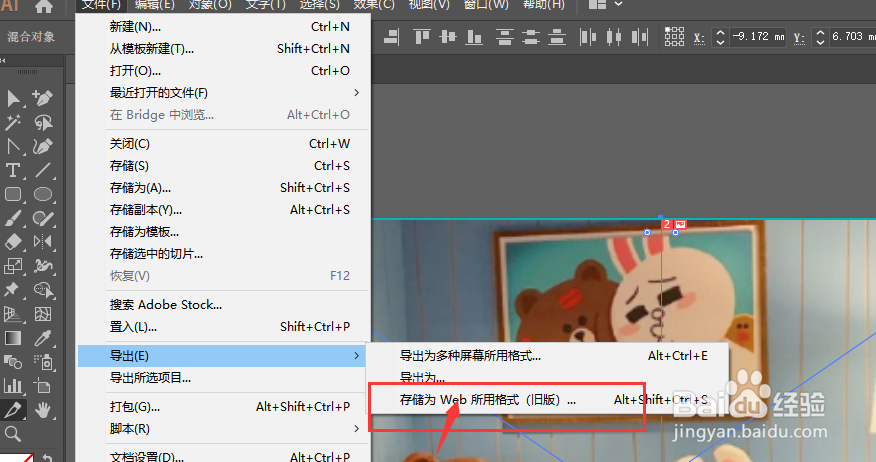
Task: Select the Shape Builder tool
Action: pyautogui.click(x=43, y=290)
